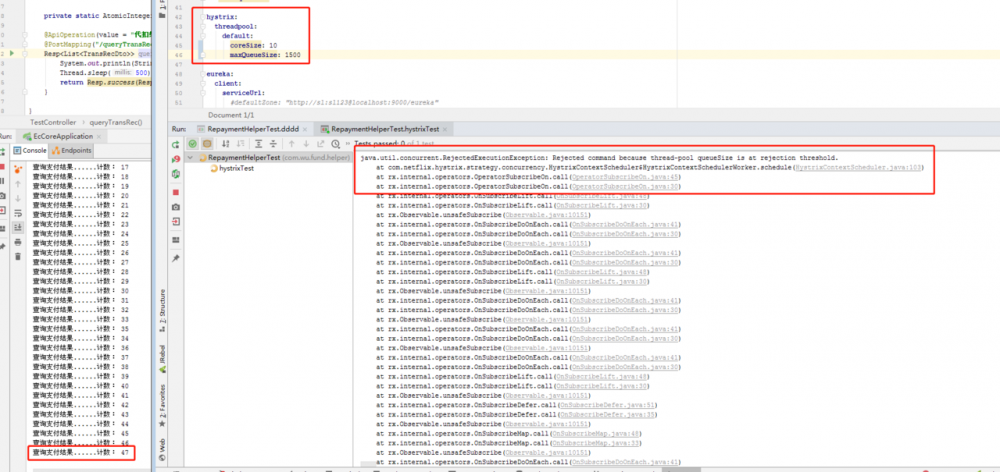Expand all test tree nodes
Screen dimensions: 1000x472
tap(258, 144)
